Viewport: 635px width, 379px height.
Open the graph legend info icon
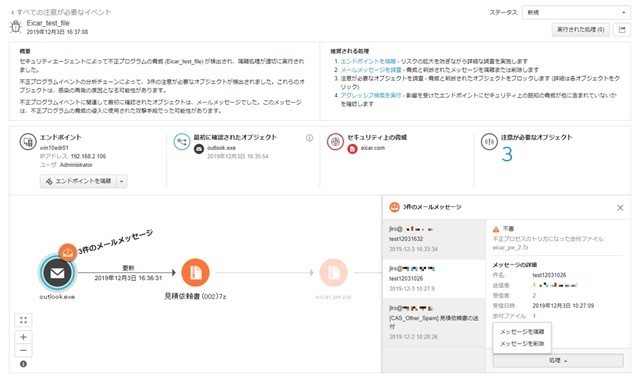[x=23, y=364]
